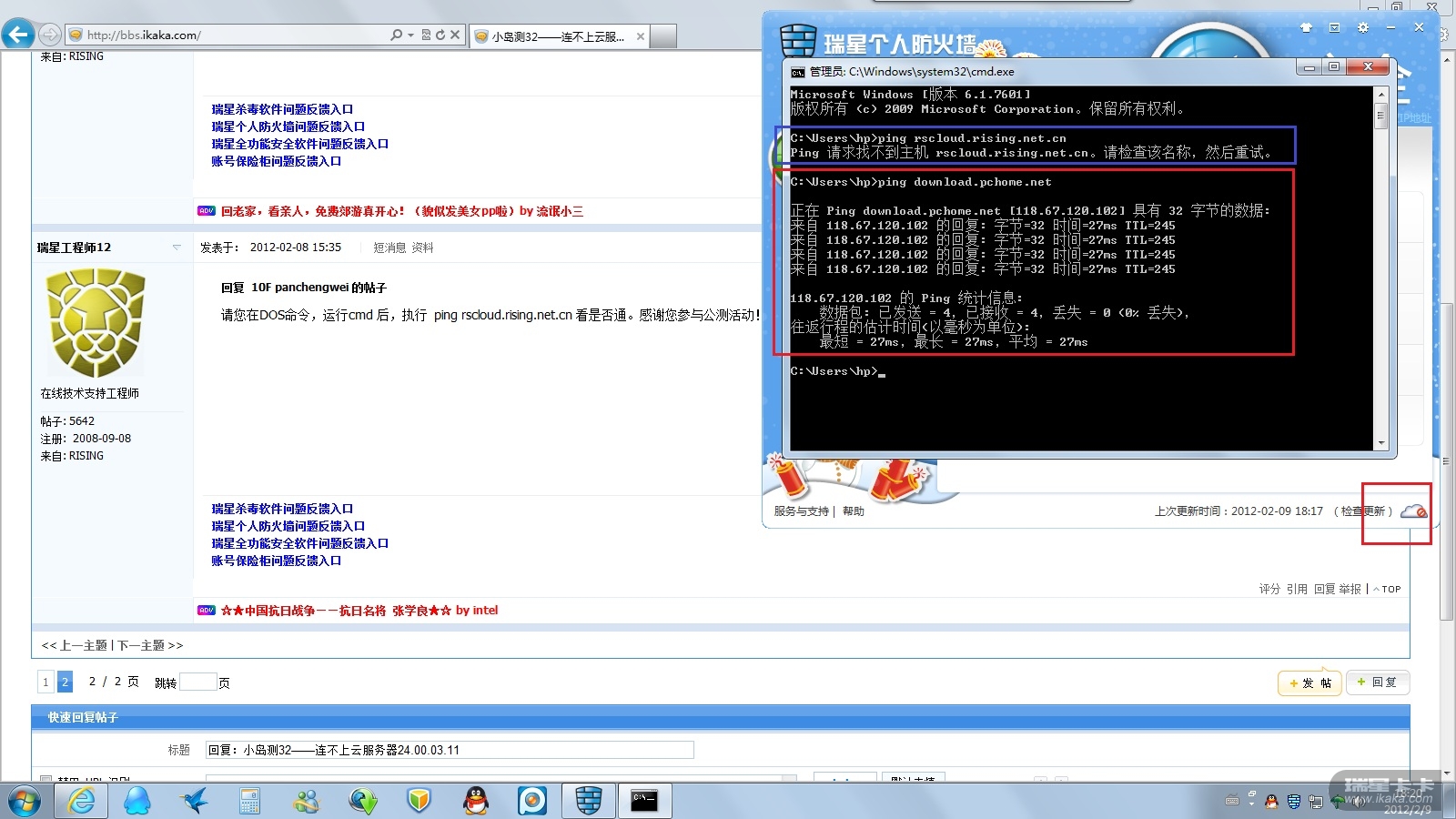Toggle compatibility view icon in address bar
The height and width of the screenshot is (819, 1456).
[x=426, y=35]
